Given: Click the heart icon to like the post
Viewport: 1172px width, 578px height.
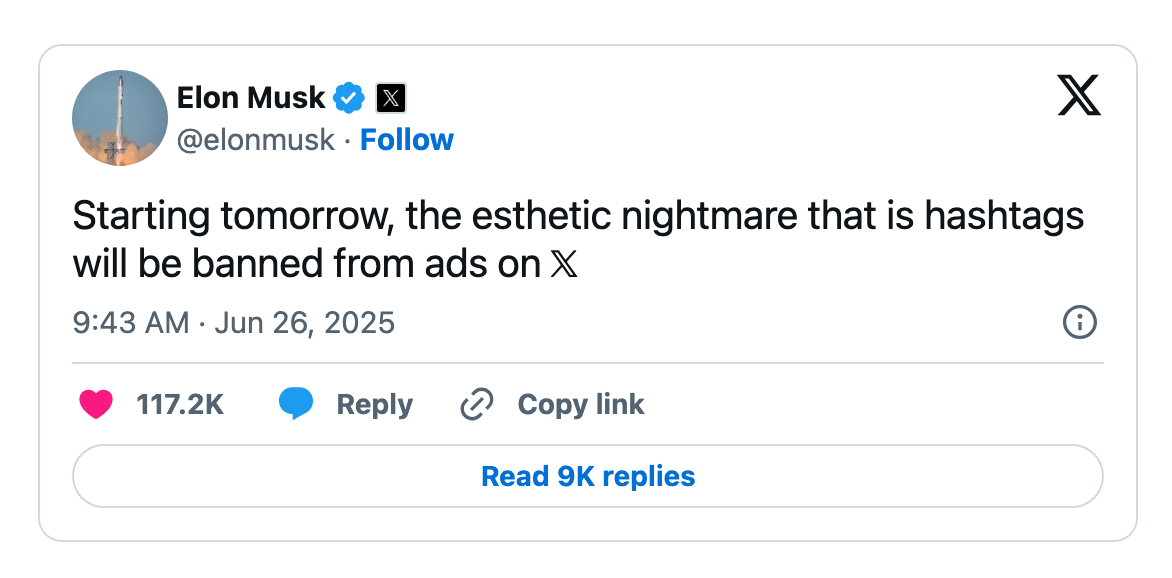Looking at the screenshot, I should 96,404.
